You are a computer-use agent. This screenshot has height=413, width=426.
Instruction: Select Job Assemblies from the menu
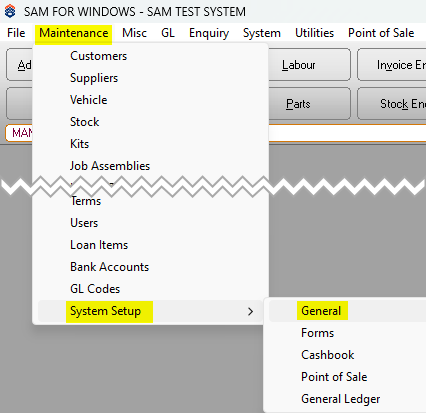110,166
